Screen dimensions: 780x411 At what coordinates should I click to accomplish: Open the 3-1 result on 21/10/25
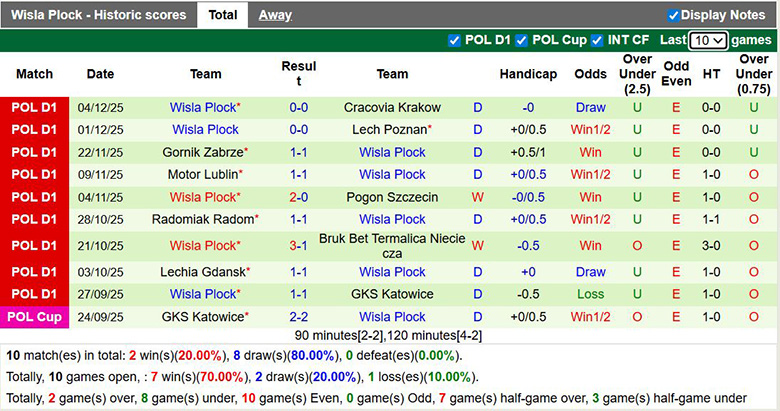(298, 246)
